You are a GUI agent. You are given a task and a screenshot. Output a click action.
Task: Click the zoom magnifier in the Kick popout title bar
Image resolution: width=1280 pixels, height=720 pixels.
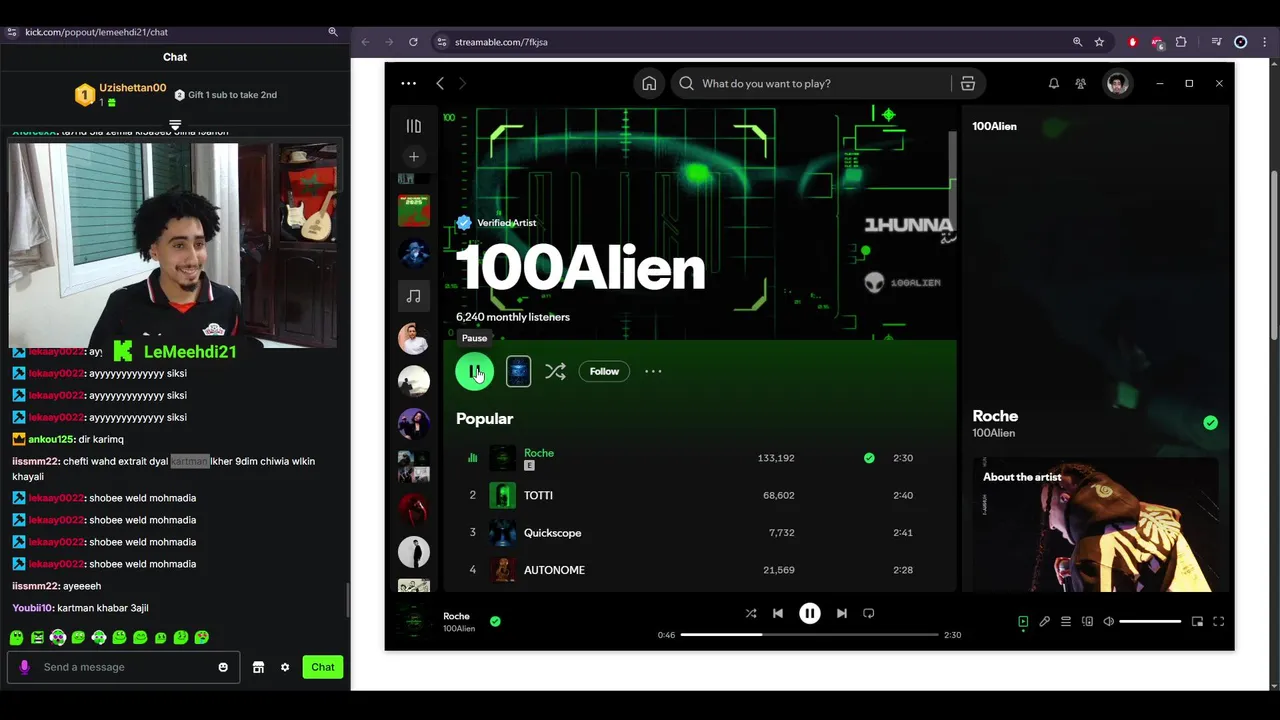(x=333, y=32)
